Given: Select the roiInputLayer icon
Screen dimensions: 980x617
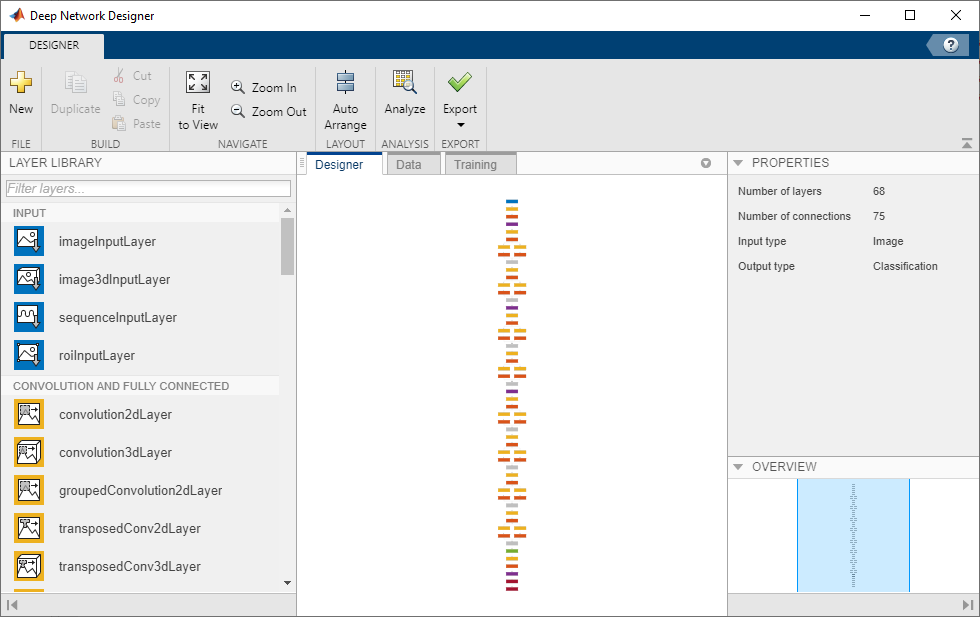Looking at the screenshot, I should click(x=29, y=355).
